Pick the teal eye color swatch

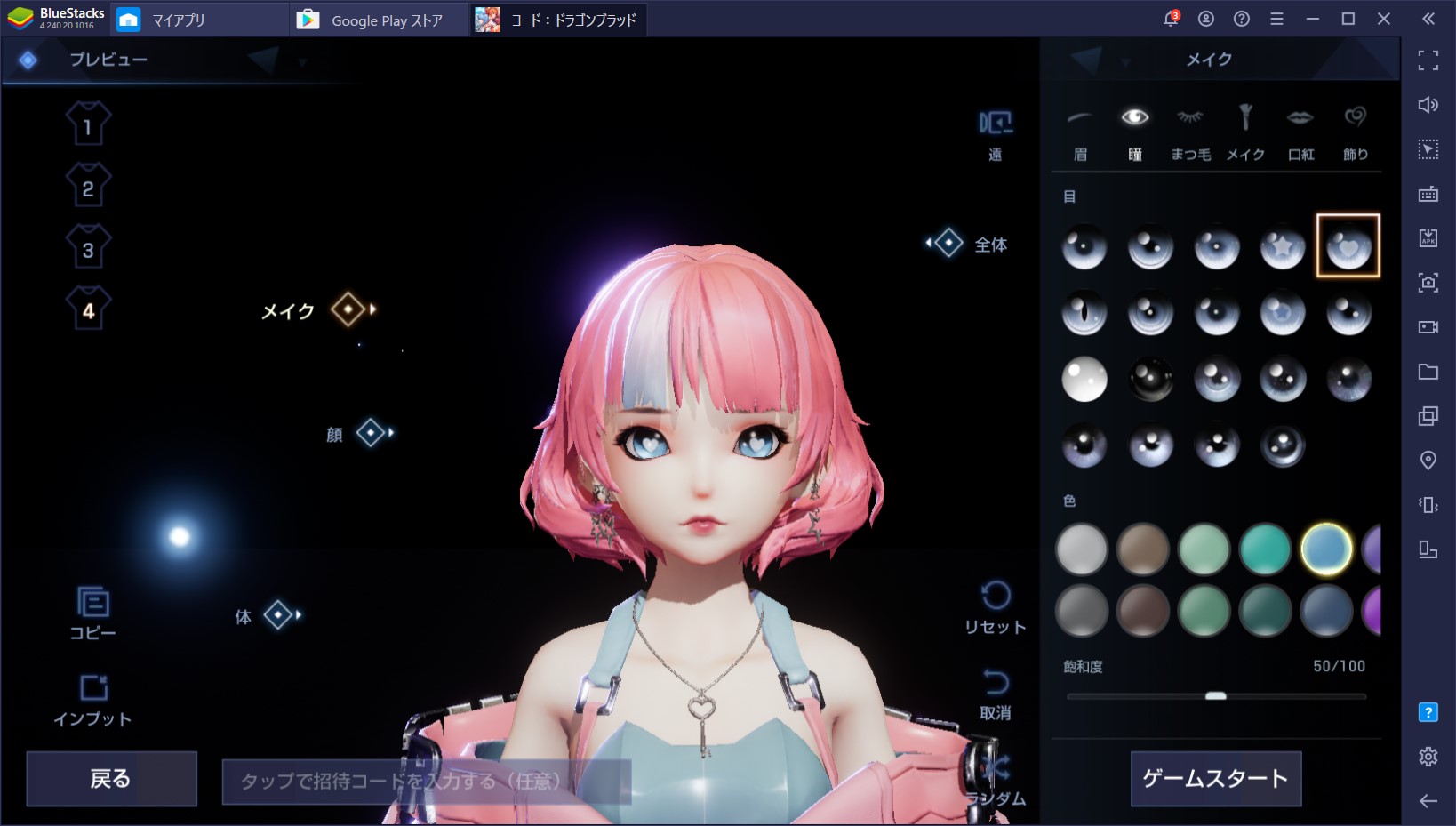pyautogui.click(x=1265, y=549)
